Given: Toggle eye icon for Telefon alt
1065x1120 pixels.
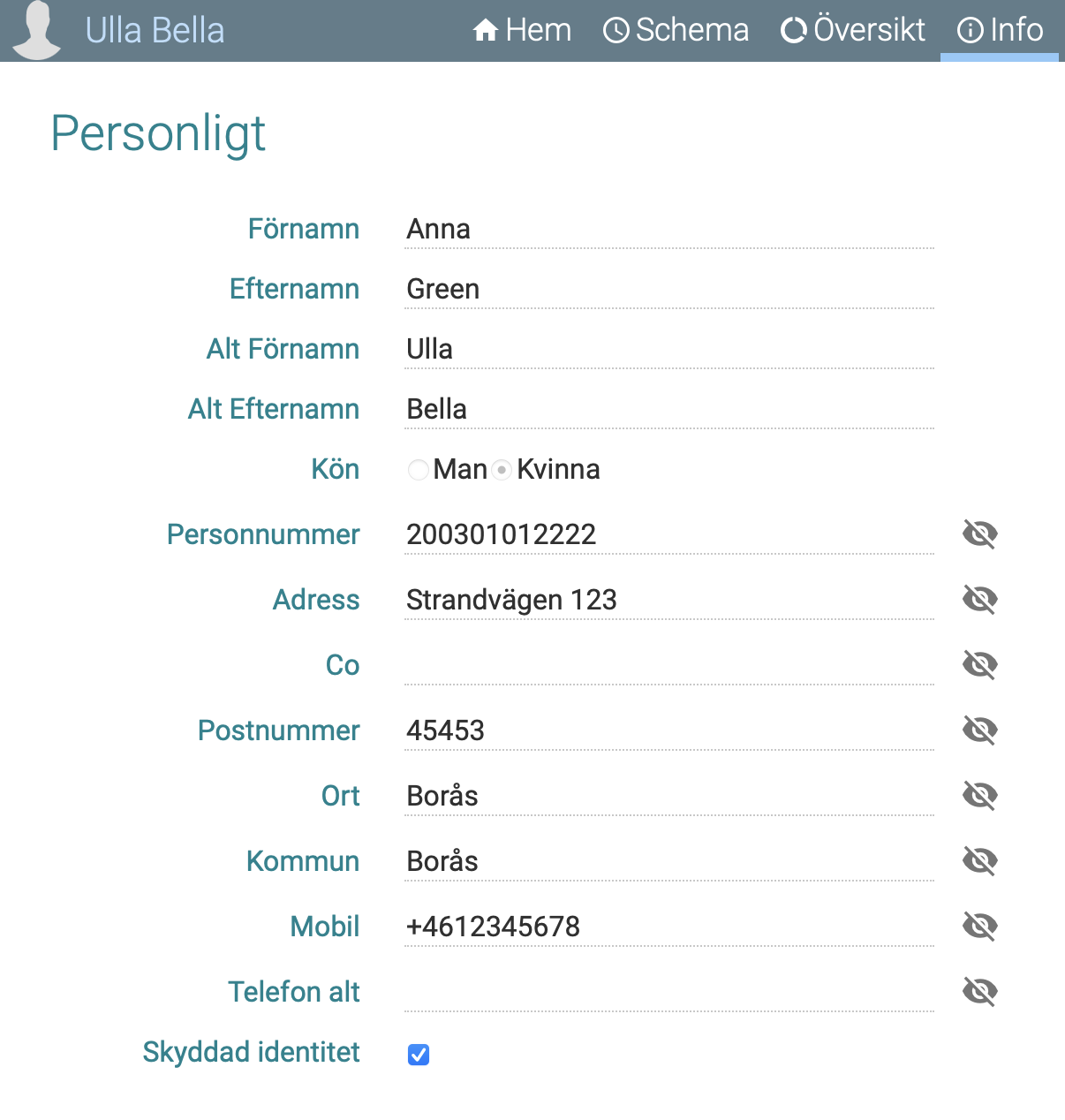Looking at the screenshot, I should pyautogui.click(x=979, y=992).
